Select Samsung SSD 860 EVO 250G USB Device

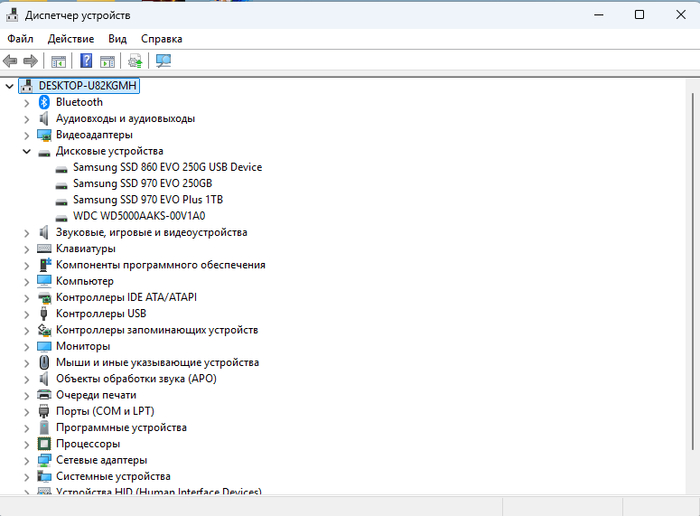tap(167, 167)
